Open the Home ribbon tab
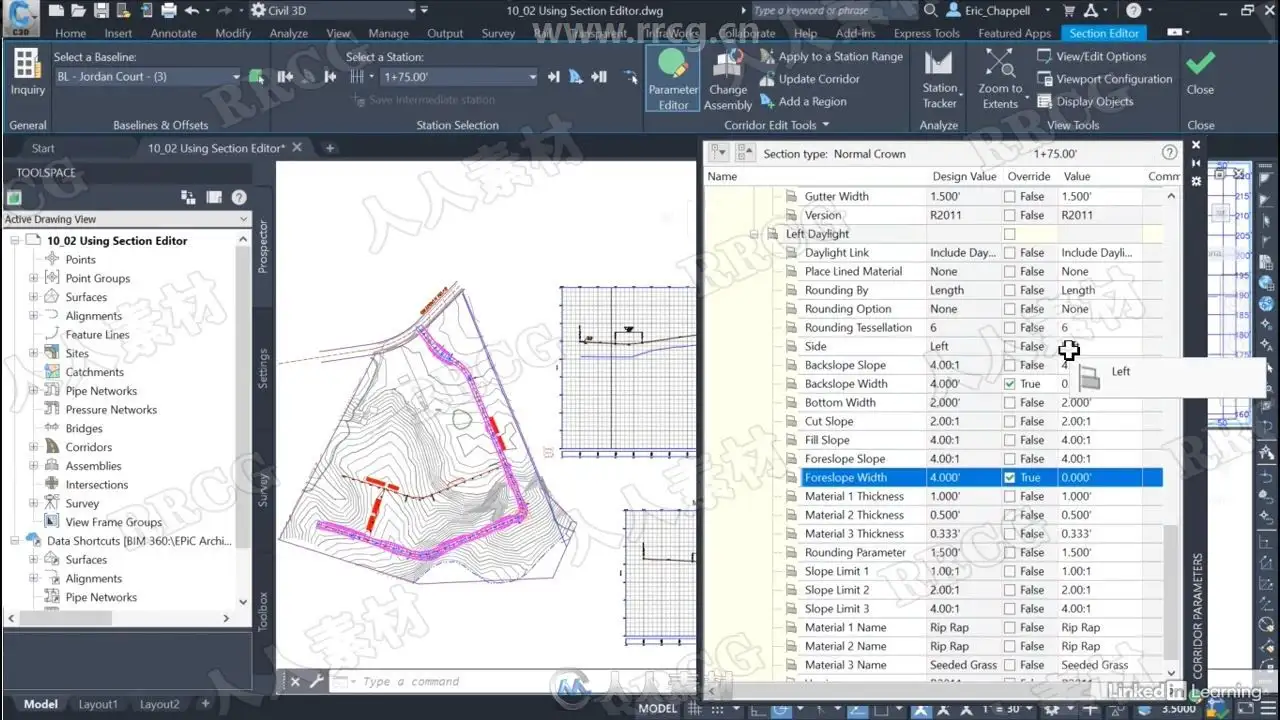 (x=70, y=33)
